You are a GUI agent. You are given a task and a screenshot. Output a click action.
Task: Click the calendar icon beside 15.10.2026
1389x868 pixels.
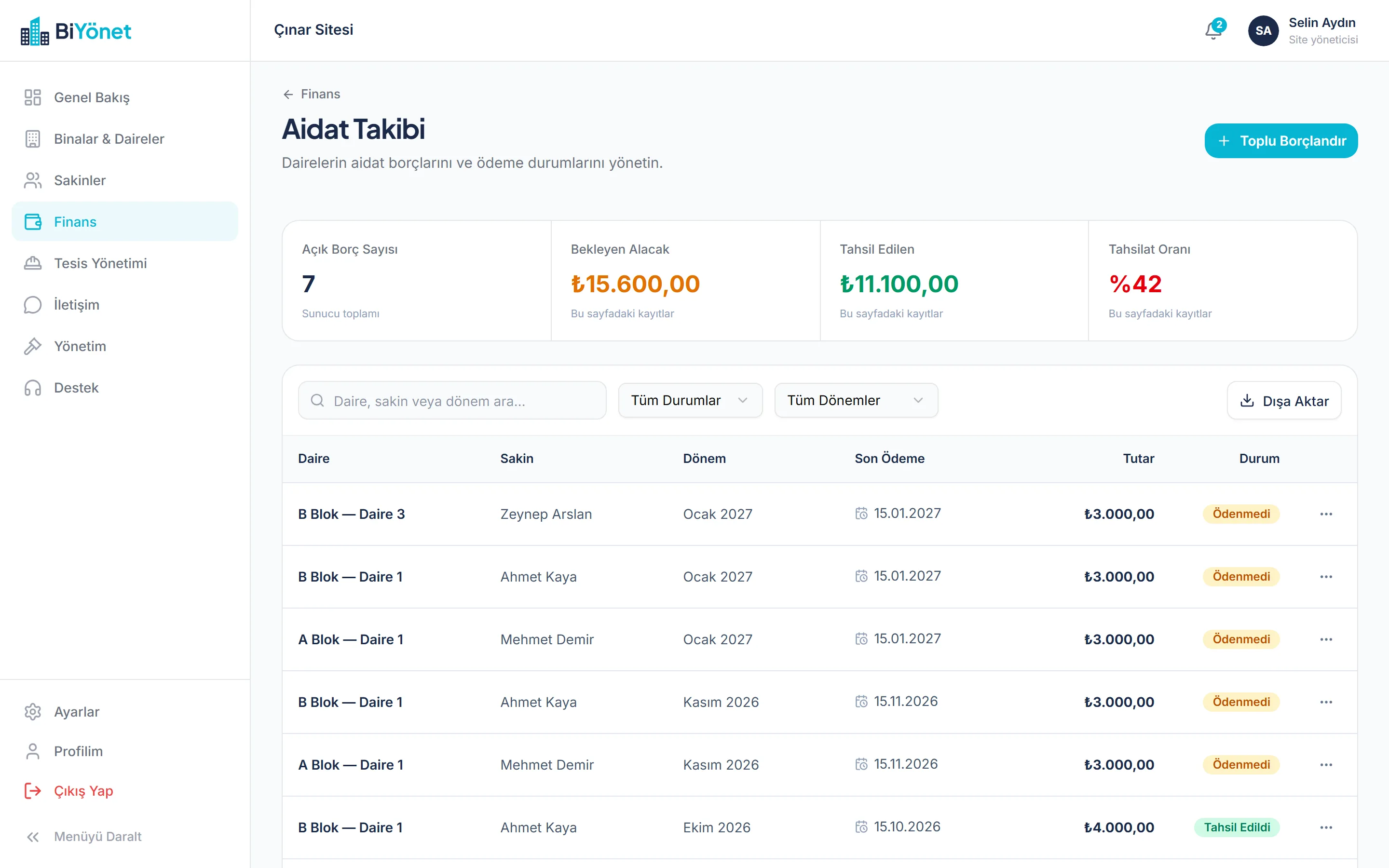coord(861,827)
